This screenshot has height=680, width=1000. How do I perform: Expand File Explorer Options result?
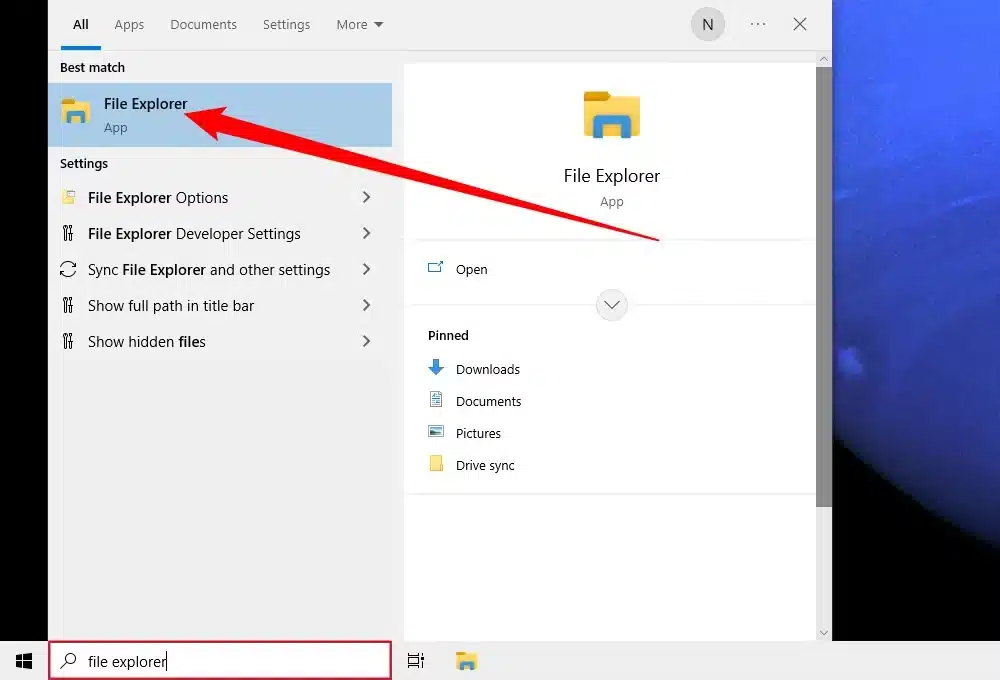(367, 197)
